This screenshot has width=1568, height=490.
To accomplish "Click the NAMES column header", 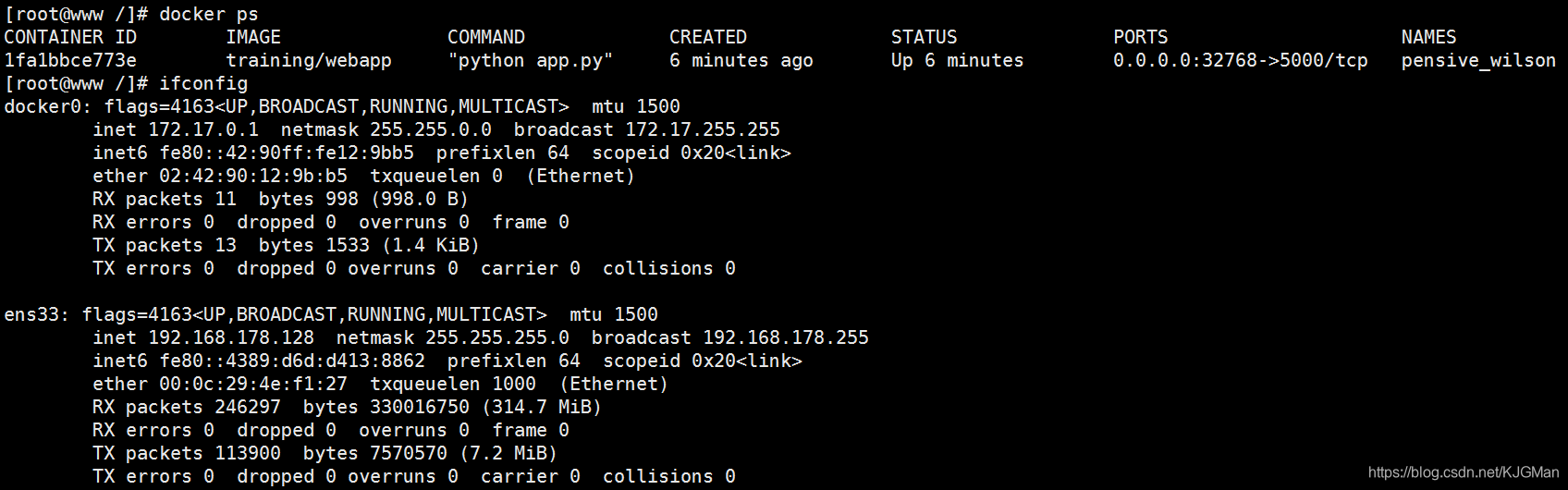I will tap(1429, 37).
